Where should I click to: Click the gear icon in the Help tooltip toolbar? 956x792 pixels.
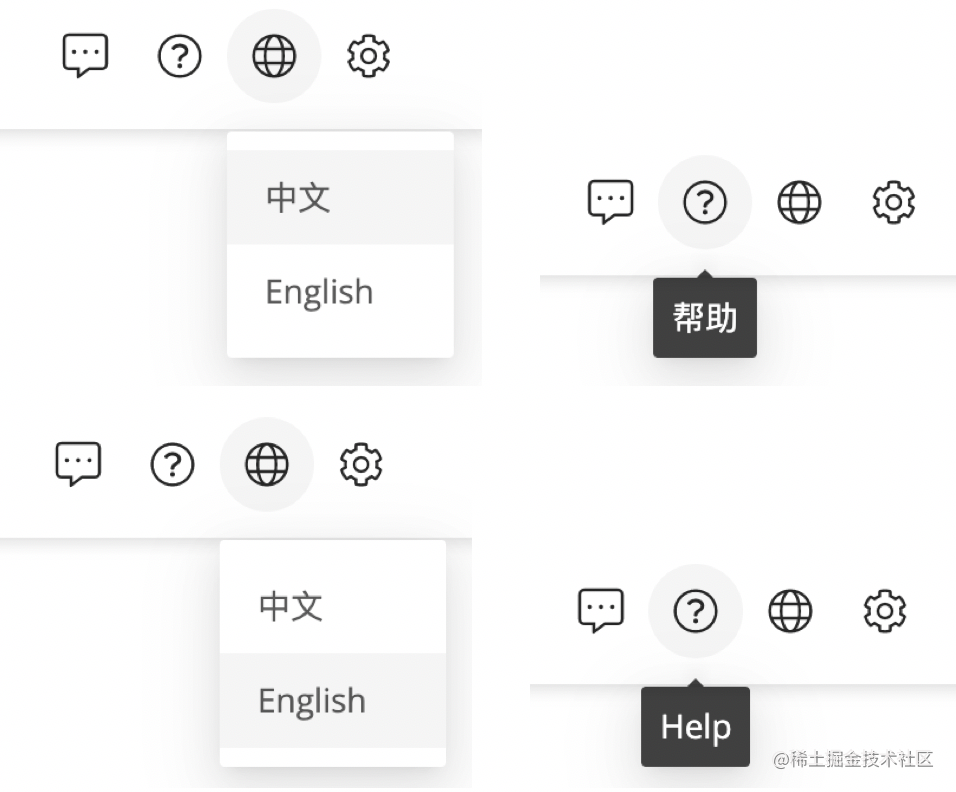[x=885, y=611]
